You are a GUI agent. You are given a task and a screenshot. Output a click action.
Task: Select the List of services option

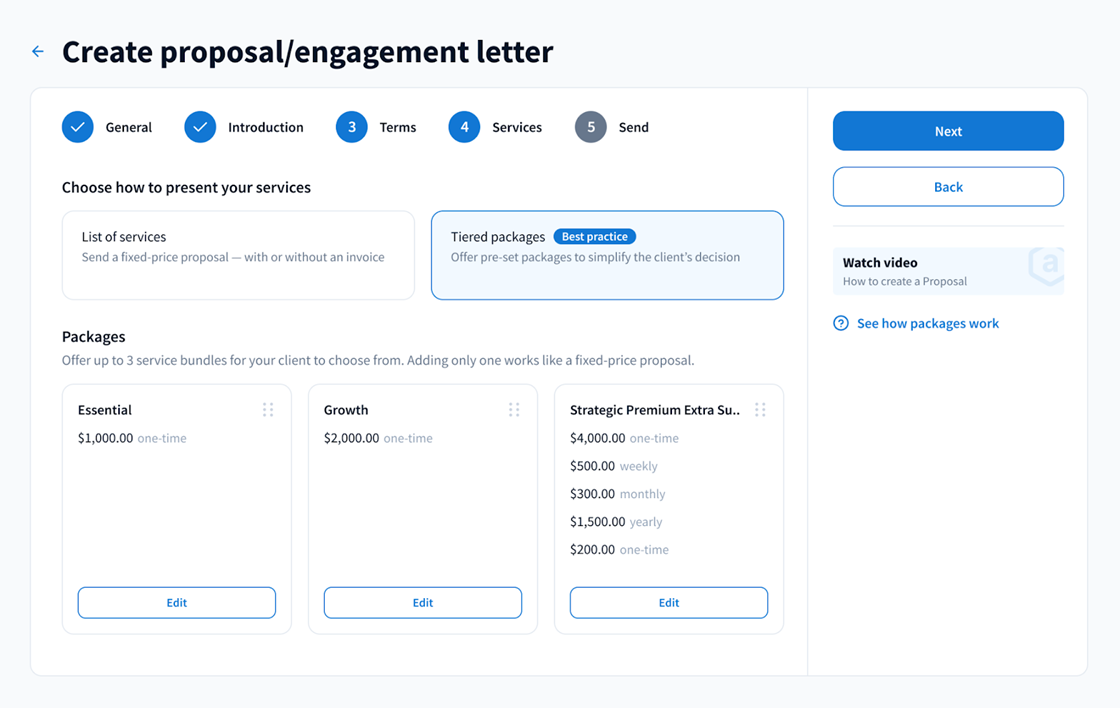[x=238, y=255]
